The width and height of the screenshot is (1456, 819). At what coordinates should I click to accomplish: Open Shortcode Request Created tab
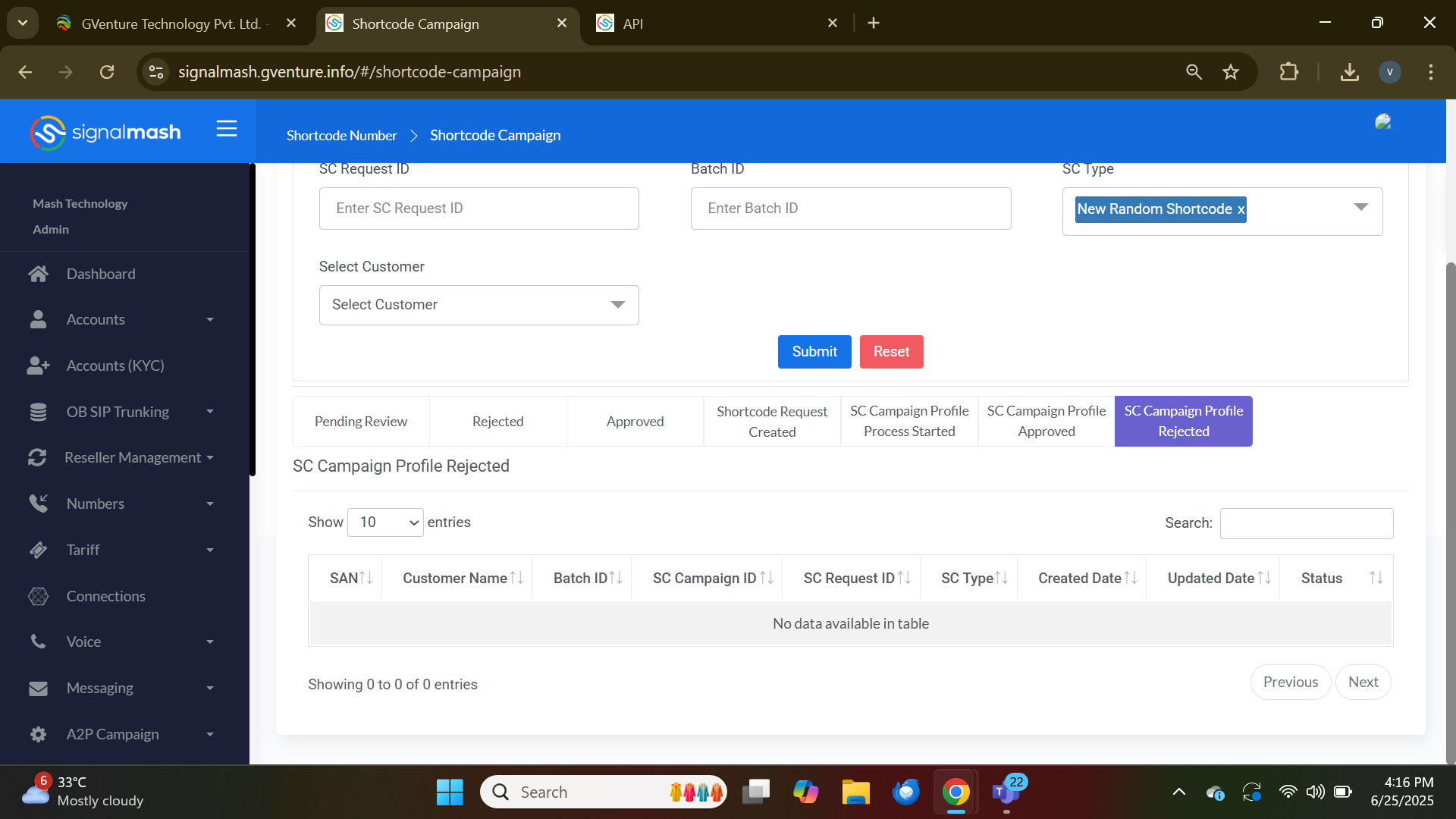click(772, 422)
